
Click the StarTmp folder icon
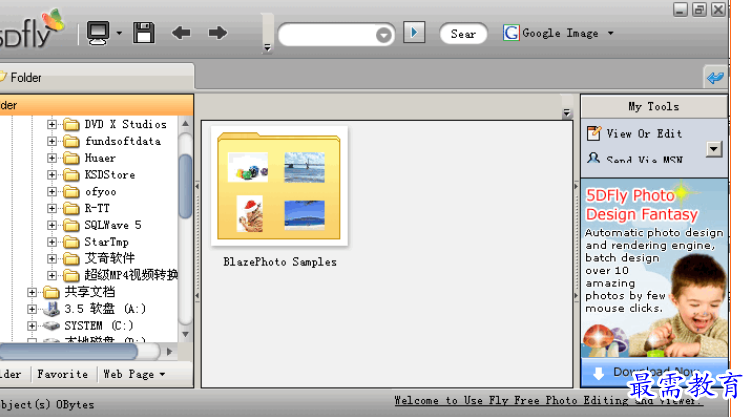71,242
